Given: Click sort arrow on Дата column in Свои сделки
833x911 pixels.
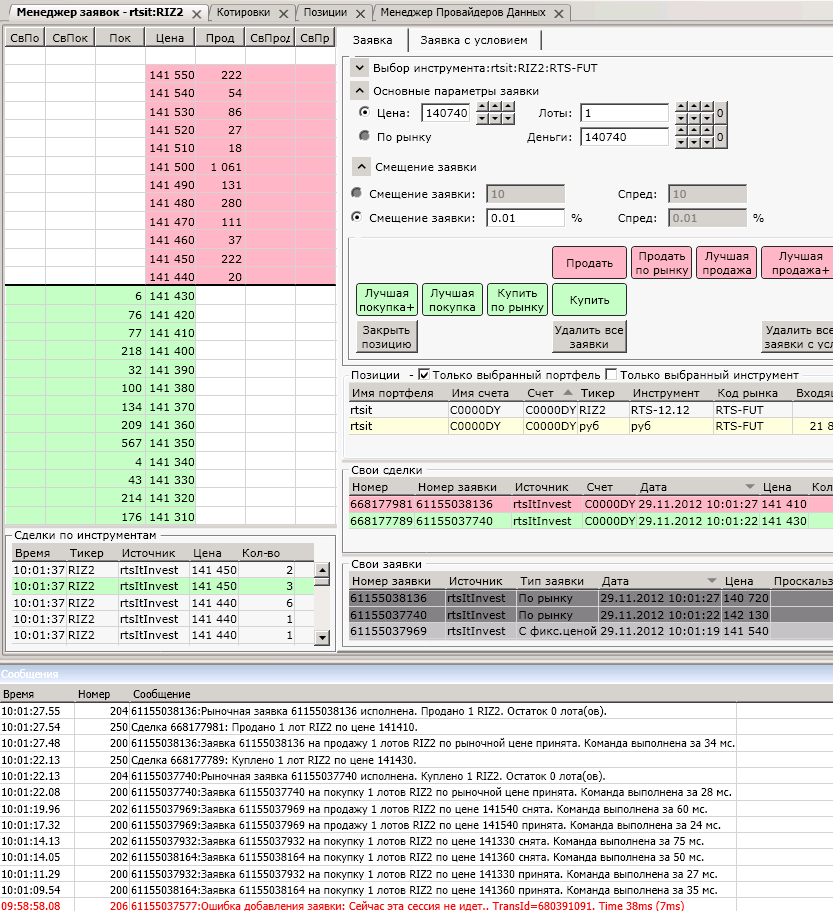Looking at the screenshot, I should point(750,487).
